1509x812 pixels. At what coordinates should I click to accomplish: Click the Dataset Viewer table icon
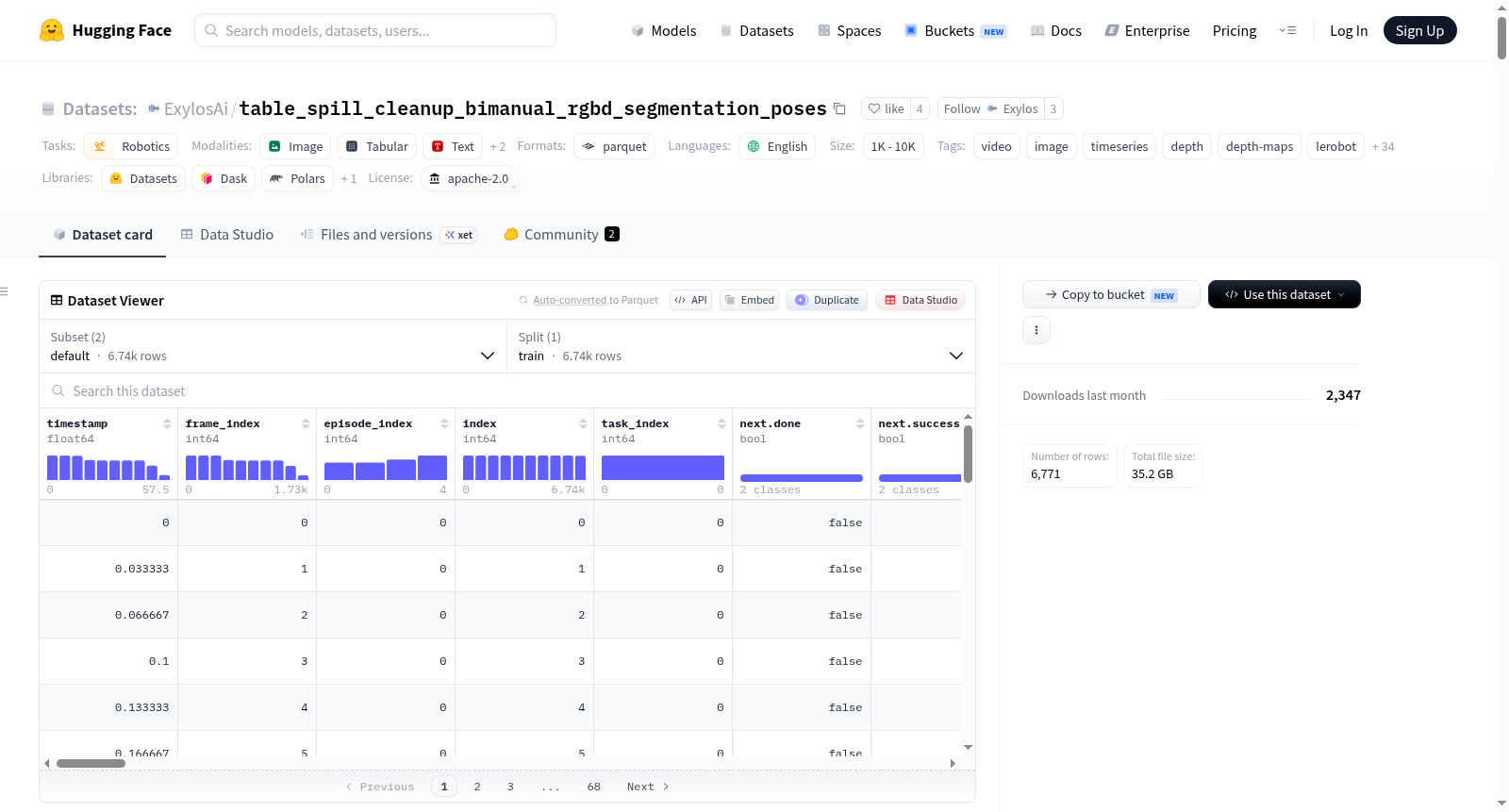tap(57, 300)
